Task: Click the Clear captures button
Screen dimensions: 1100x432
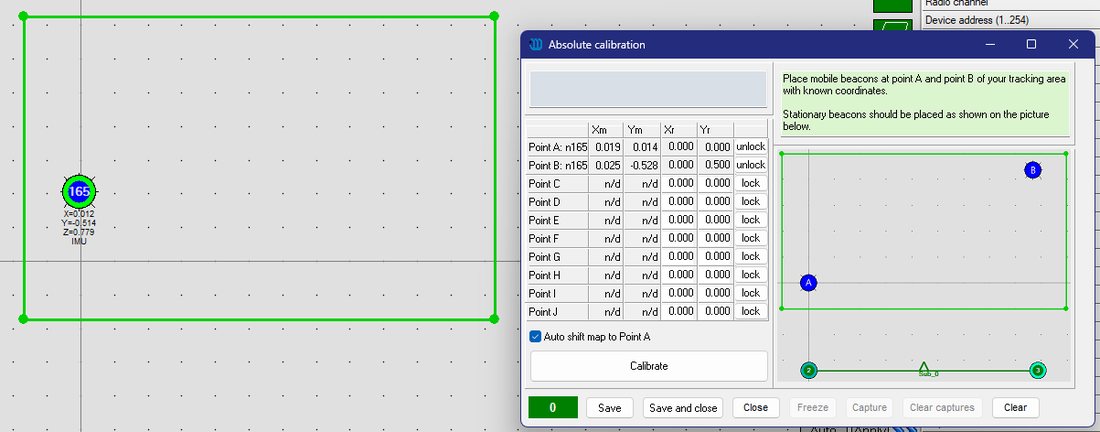Action: tap(942, 407)
